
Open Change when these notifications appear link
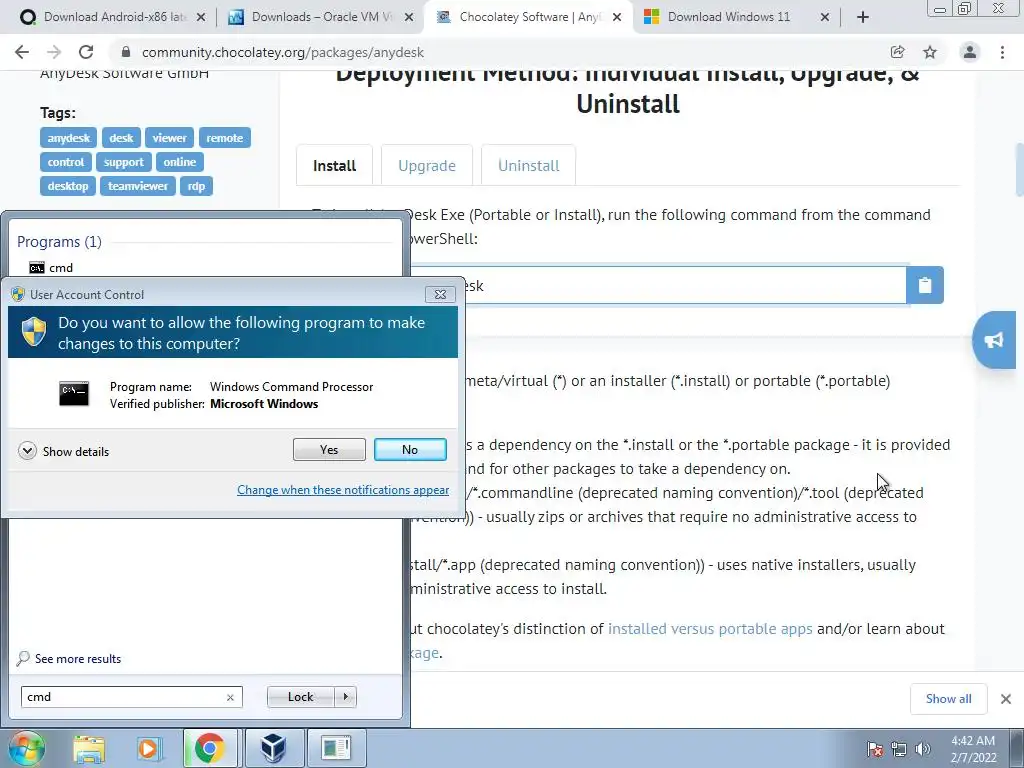coord(343,490)
